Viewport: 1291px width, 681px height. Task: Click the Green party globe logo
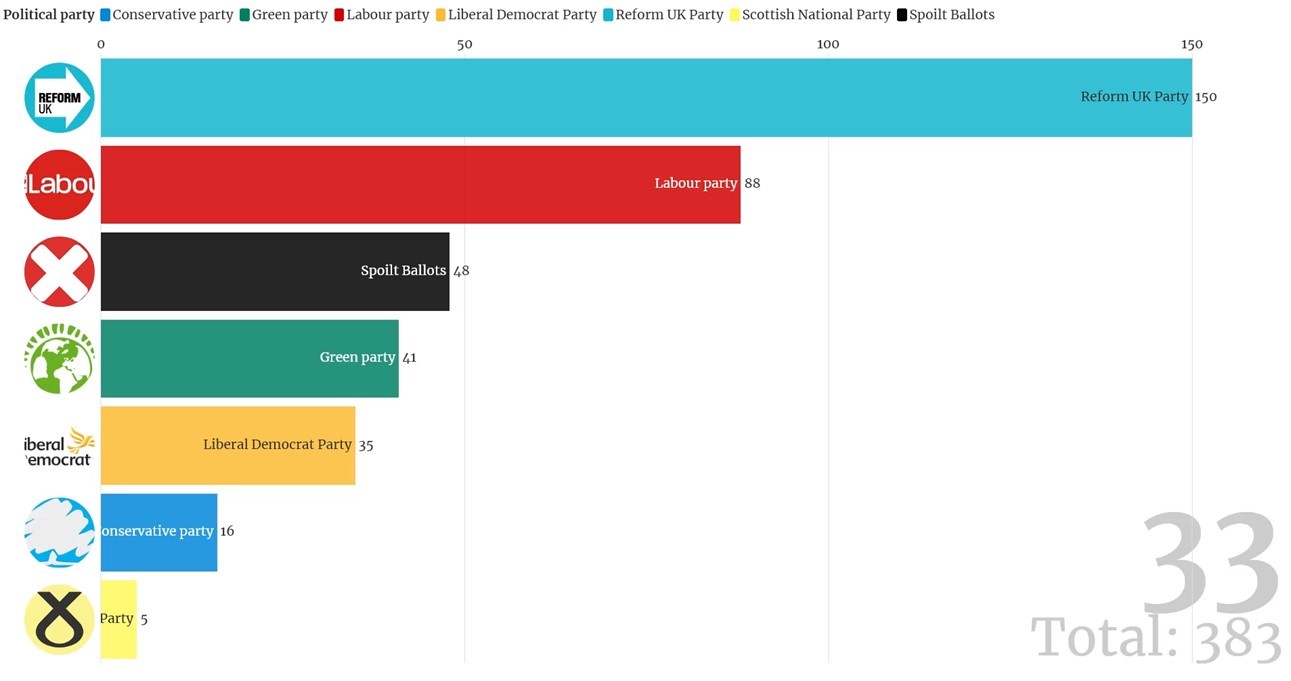click(59, 358)
